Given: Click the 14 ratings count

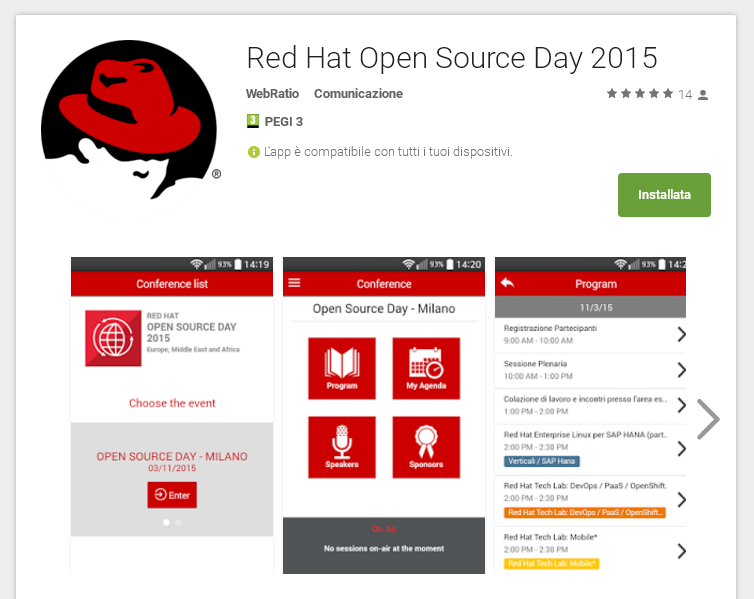Looking at the screenshot, I should [685, 94].
